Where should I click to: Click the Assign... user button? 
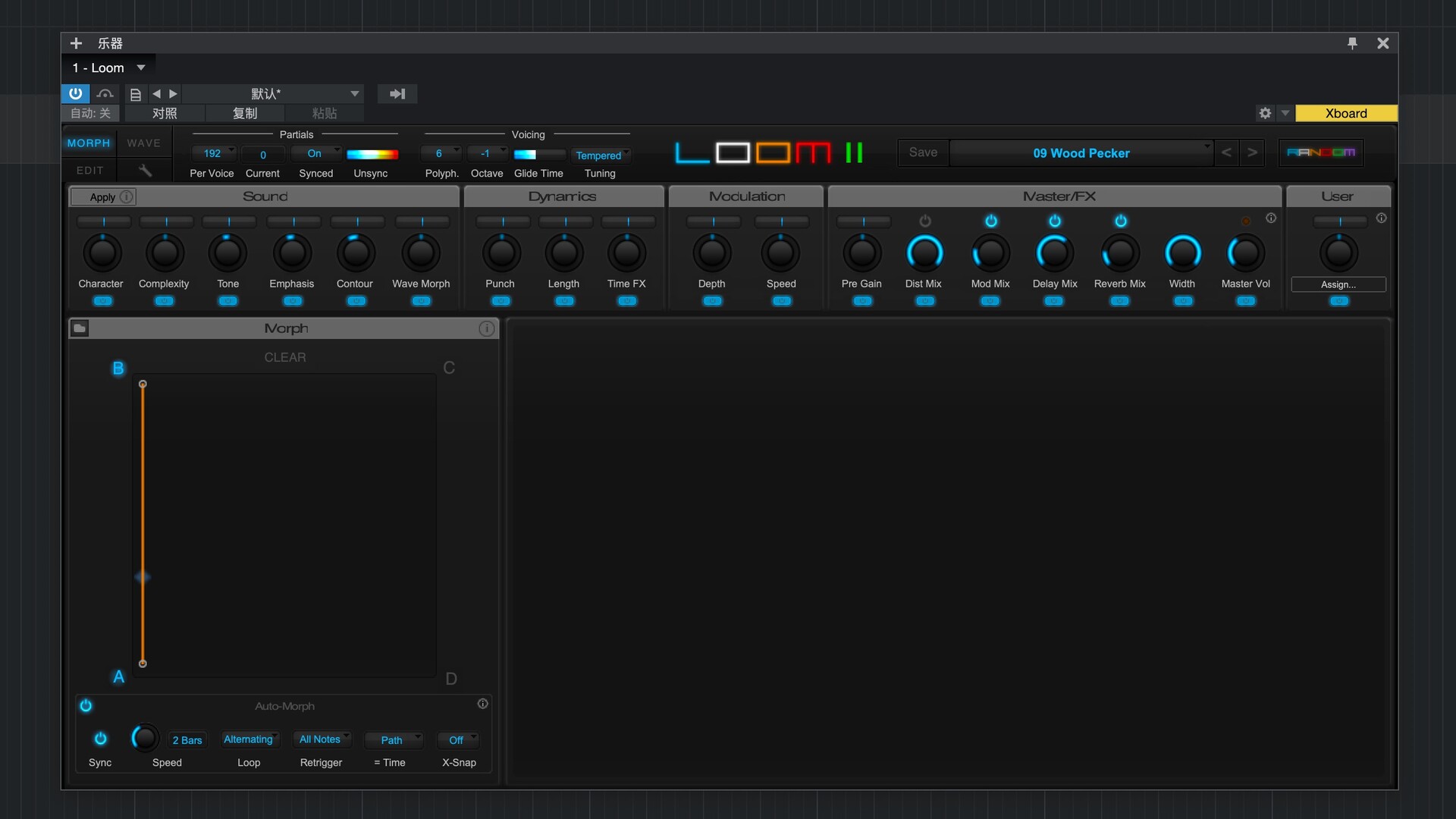[x=1338, y=284]
